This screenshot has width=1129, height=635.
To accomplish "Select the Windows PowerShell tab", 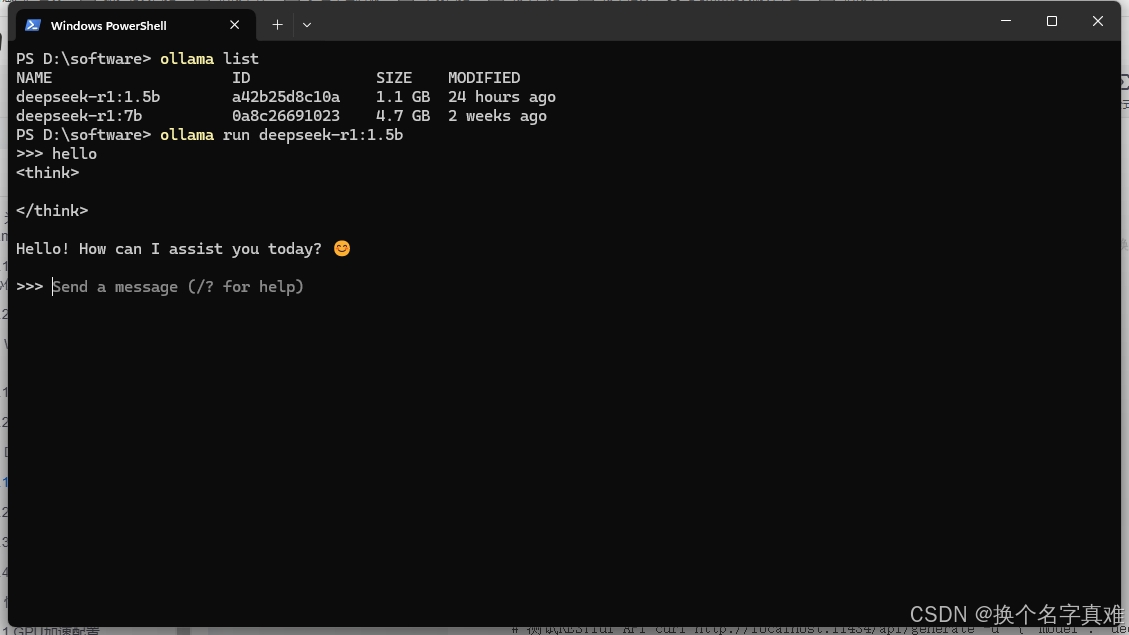I will point(135,25).
